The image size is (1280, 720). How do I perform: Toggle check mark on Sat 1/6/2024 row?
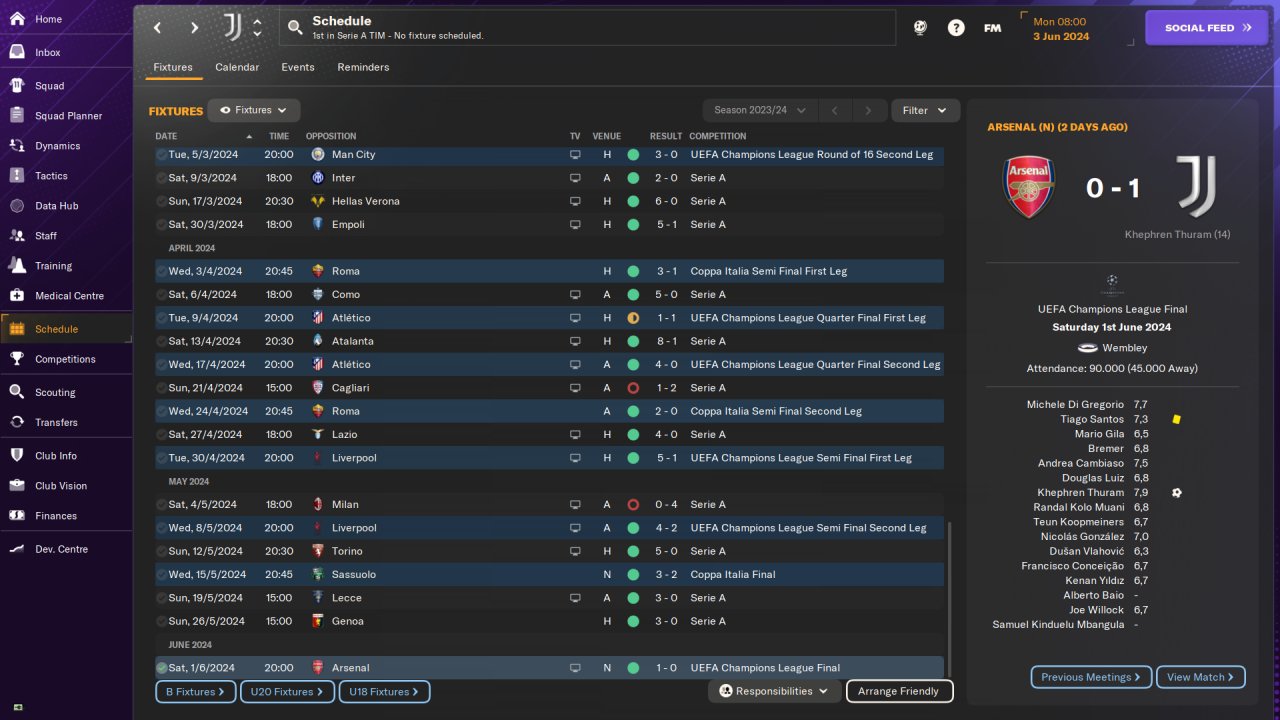162,668
